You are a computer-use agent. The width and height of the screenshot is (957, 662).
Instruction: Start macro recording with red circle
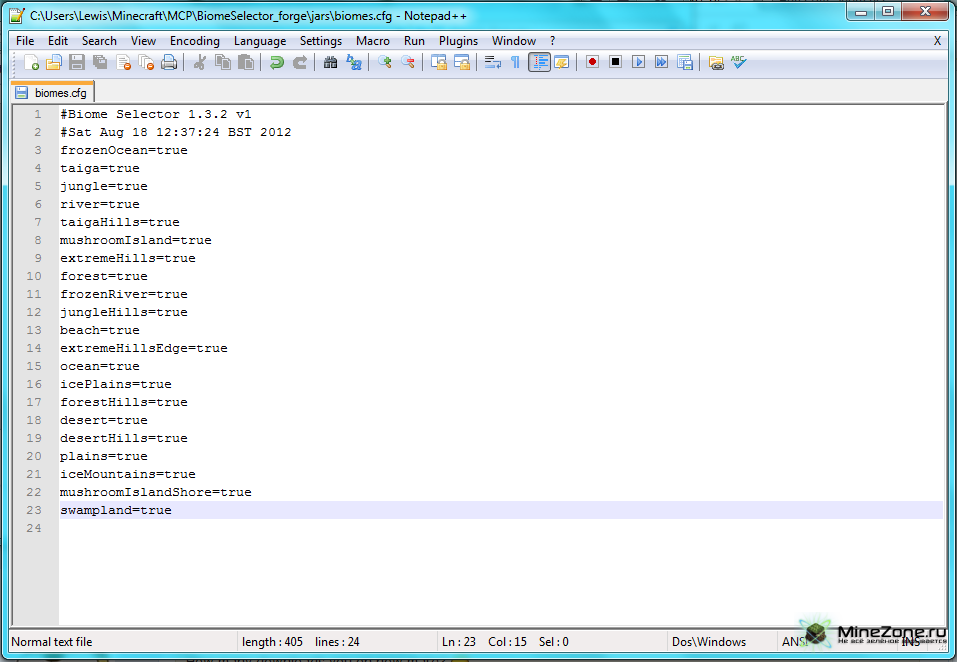coord(592,63)
